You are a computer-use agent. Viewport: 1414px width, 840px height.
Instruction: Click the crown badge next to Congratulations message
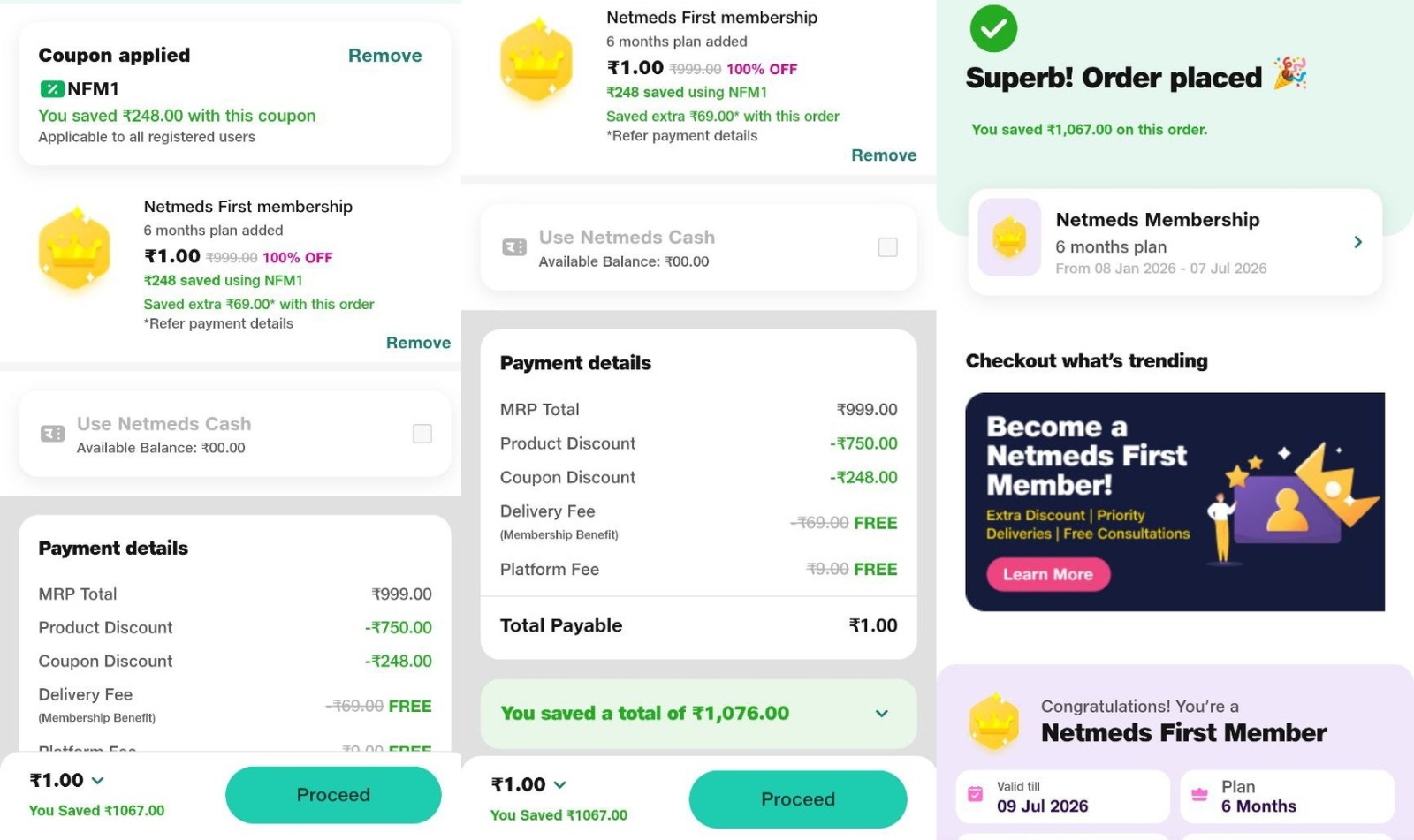[994, 721]
